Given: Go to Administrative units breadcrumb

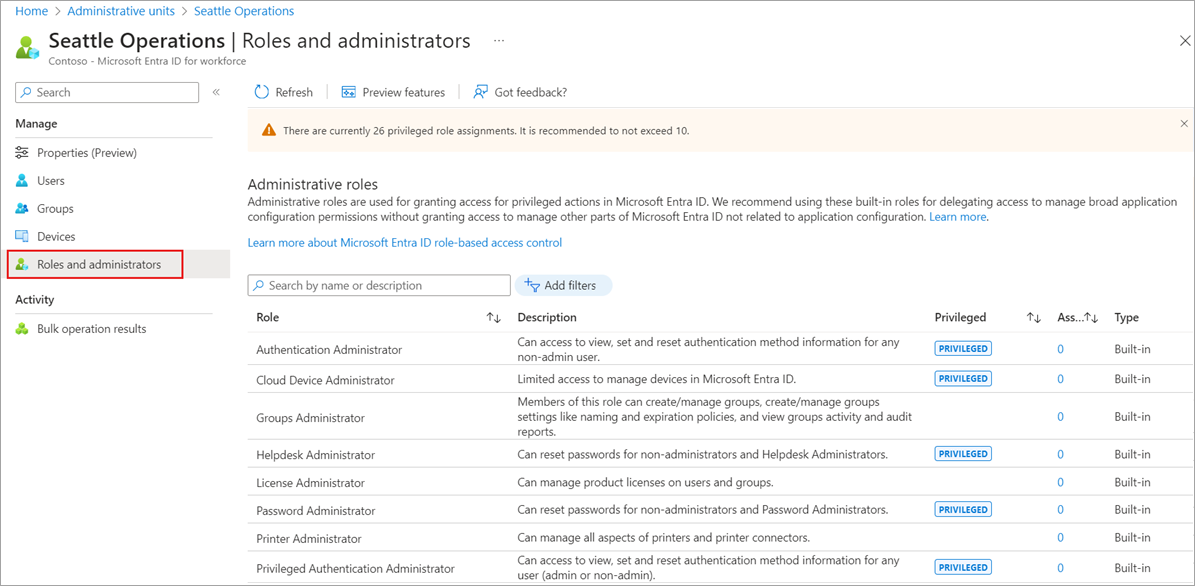Looking at the screenshot, I should pos(121,11).
